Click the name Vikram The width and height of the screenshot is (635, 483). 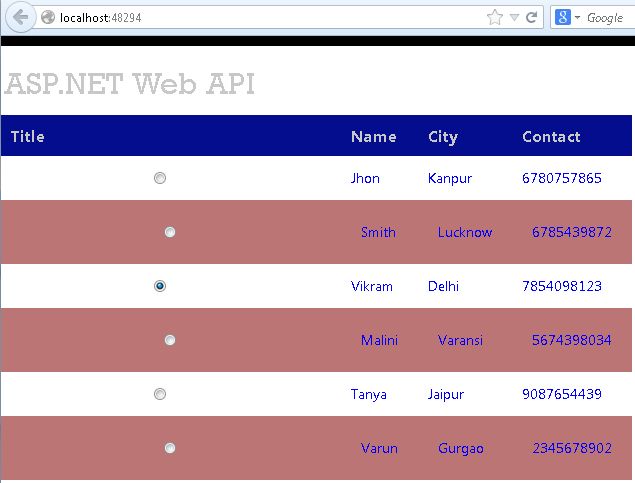371,286
